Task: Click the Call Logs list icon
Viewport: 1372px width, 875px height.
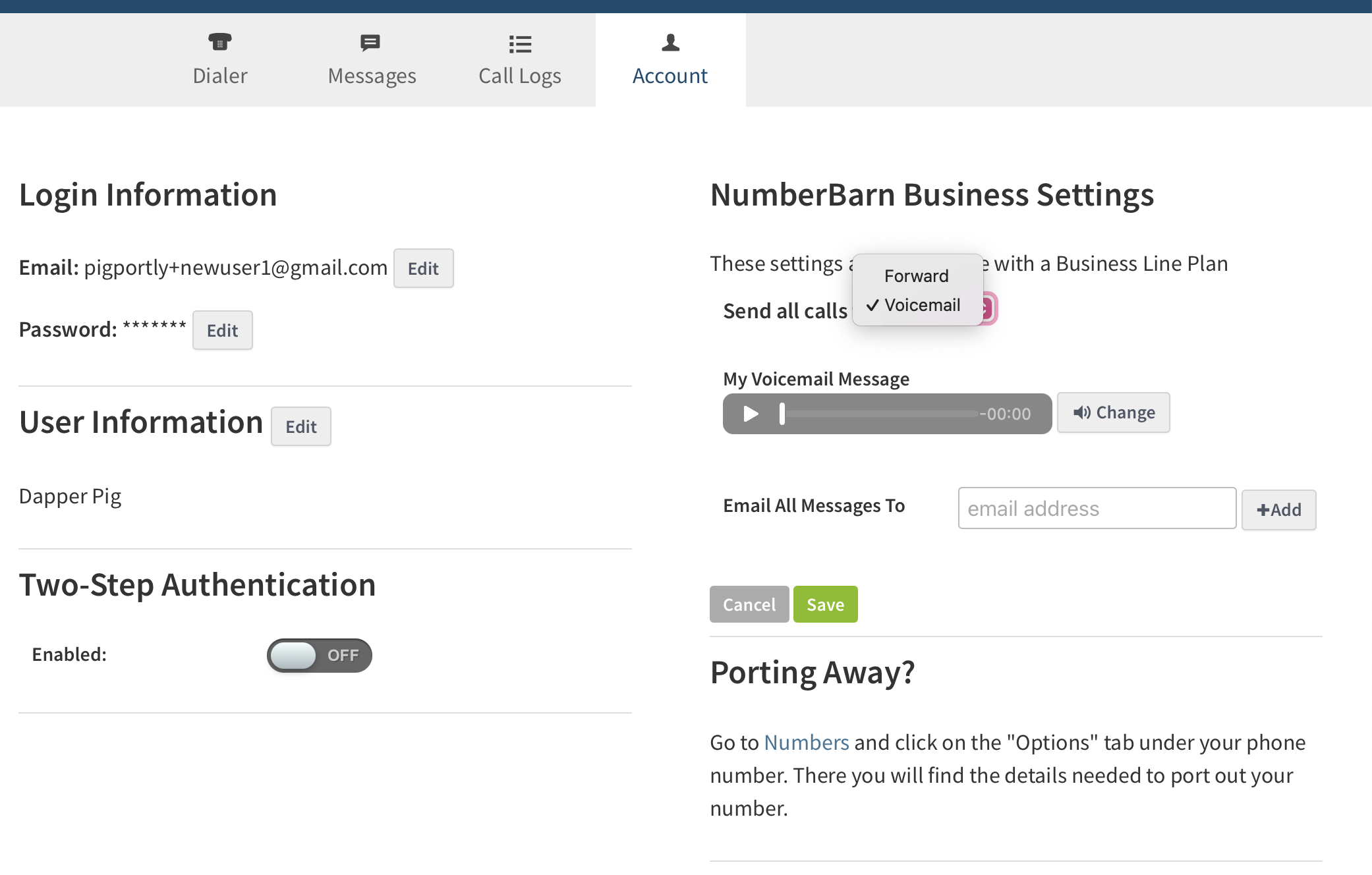Action: point(520,44)
